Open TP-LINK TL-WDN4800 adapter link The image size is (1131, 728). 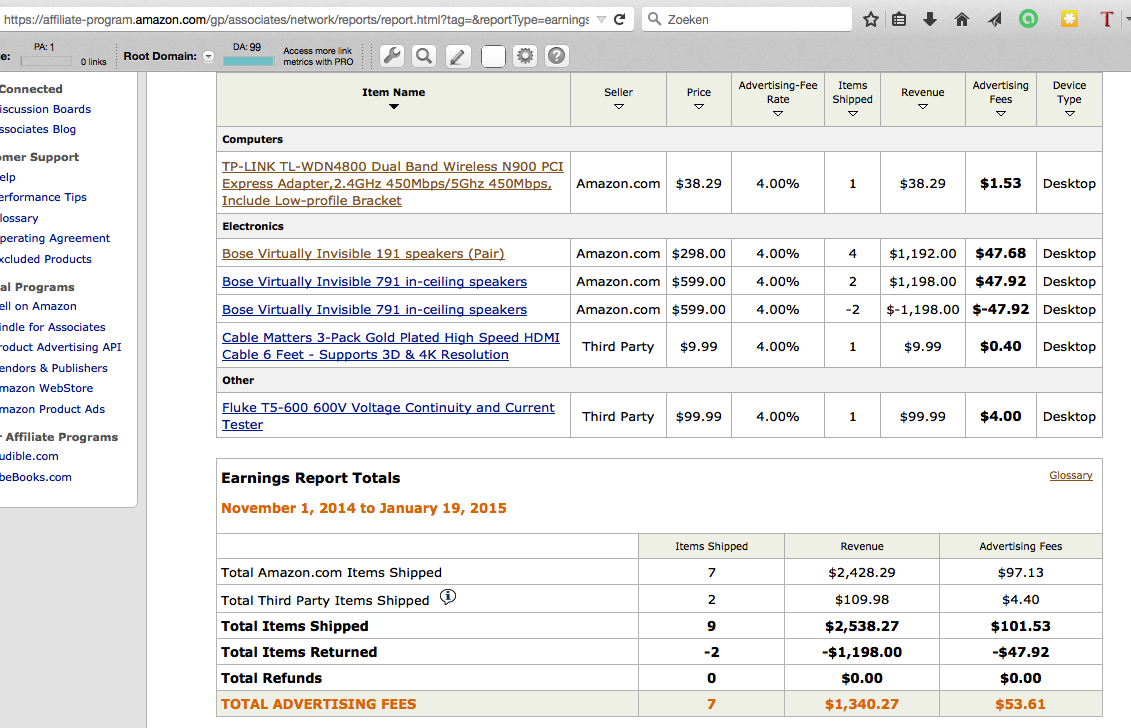pos(392,183)
